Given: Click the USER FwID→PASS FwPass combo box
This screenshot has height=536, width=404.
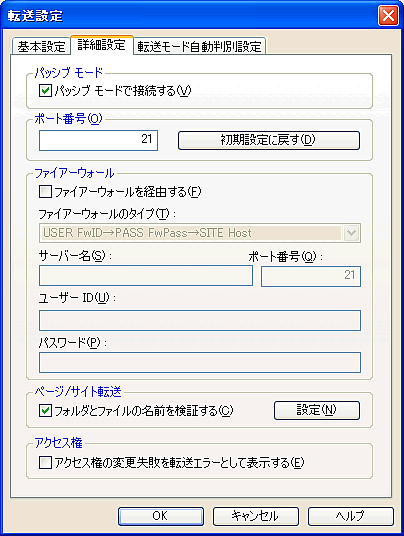Looking at the screenshot, I should (x=200, y=233).
